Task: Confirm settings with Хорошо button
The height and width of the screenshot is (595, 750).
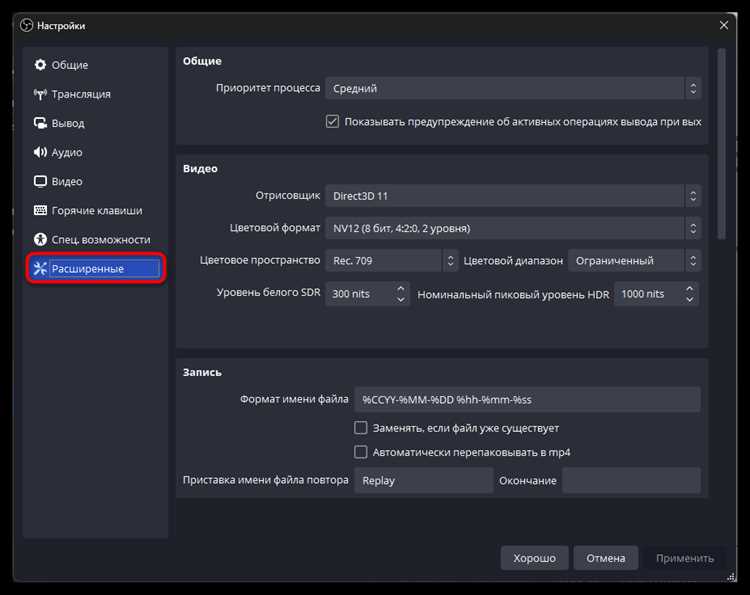Action: pyautogui.click(x=535, y=558)
